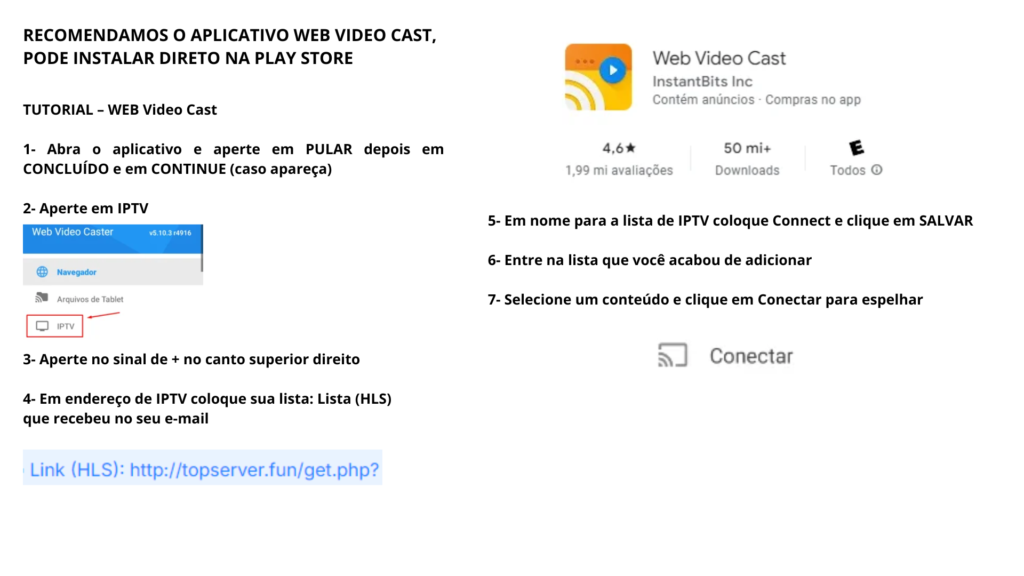Click step 1 Abra o aplicativo text
1024x576 pixels.
tap(233, 159)
